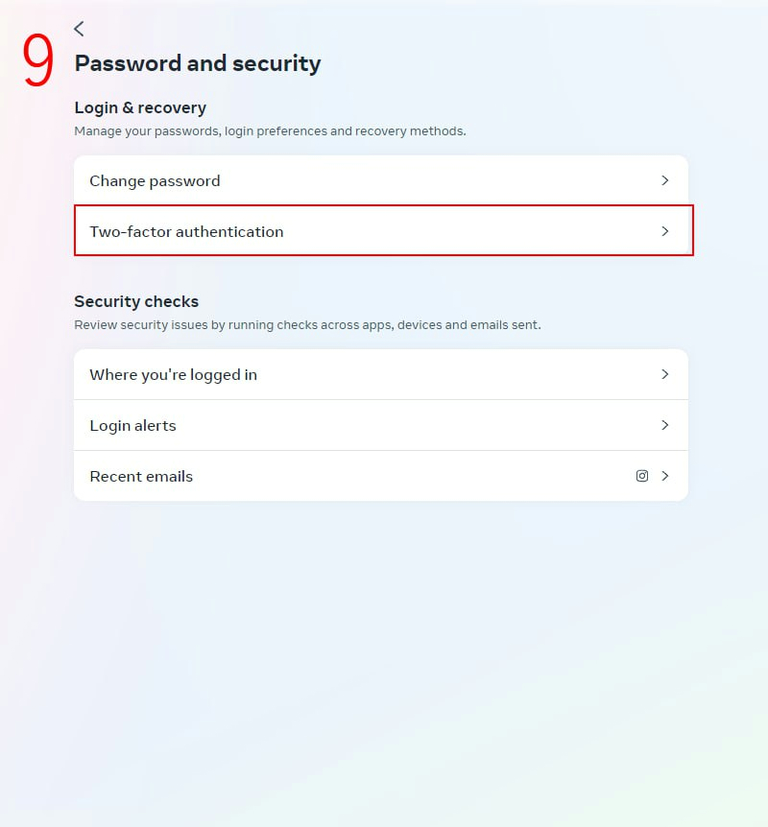This screenshot has width=768, height=827.
Task: Click the chevron next to Login alerts
Action: [665, 425]
